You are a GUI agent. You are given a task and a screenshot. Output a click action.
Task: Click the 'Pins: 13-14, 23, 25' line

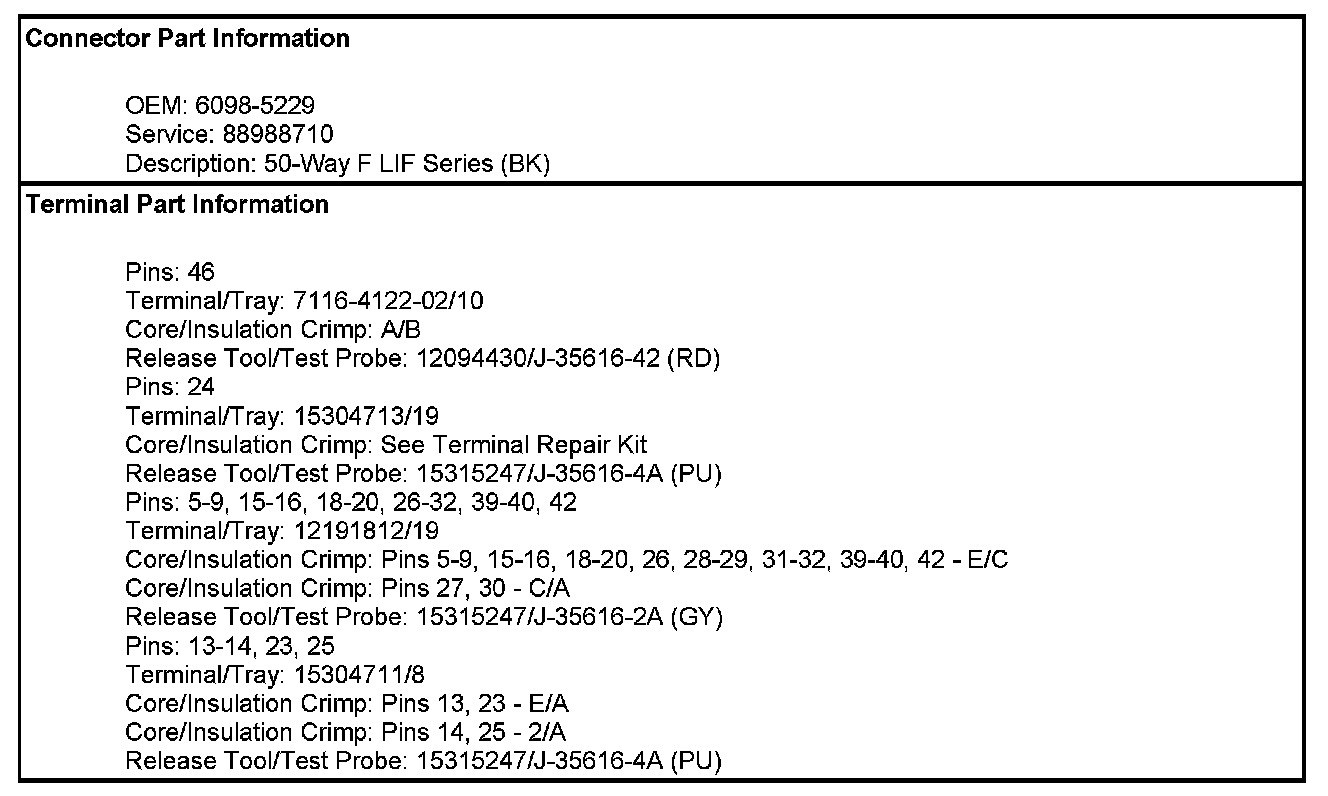(x=230, y=646)
